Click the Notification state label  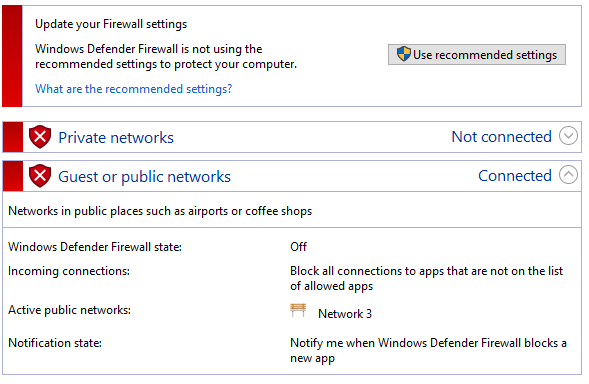tap(55, 343)
